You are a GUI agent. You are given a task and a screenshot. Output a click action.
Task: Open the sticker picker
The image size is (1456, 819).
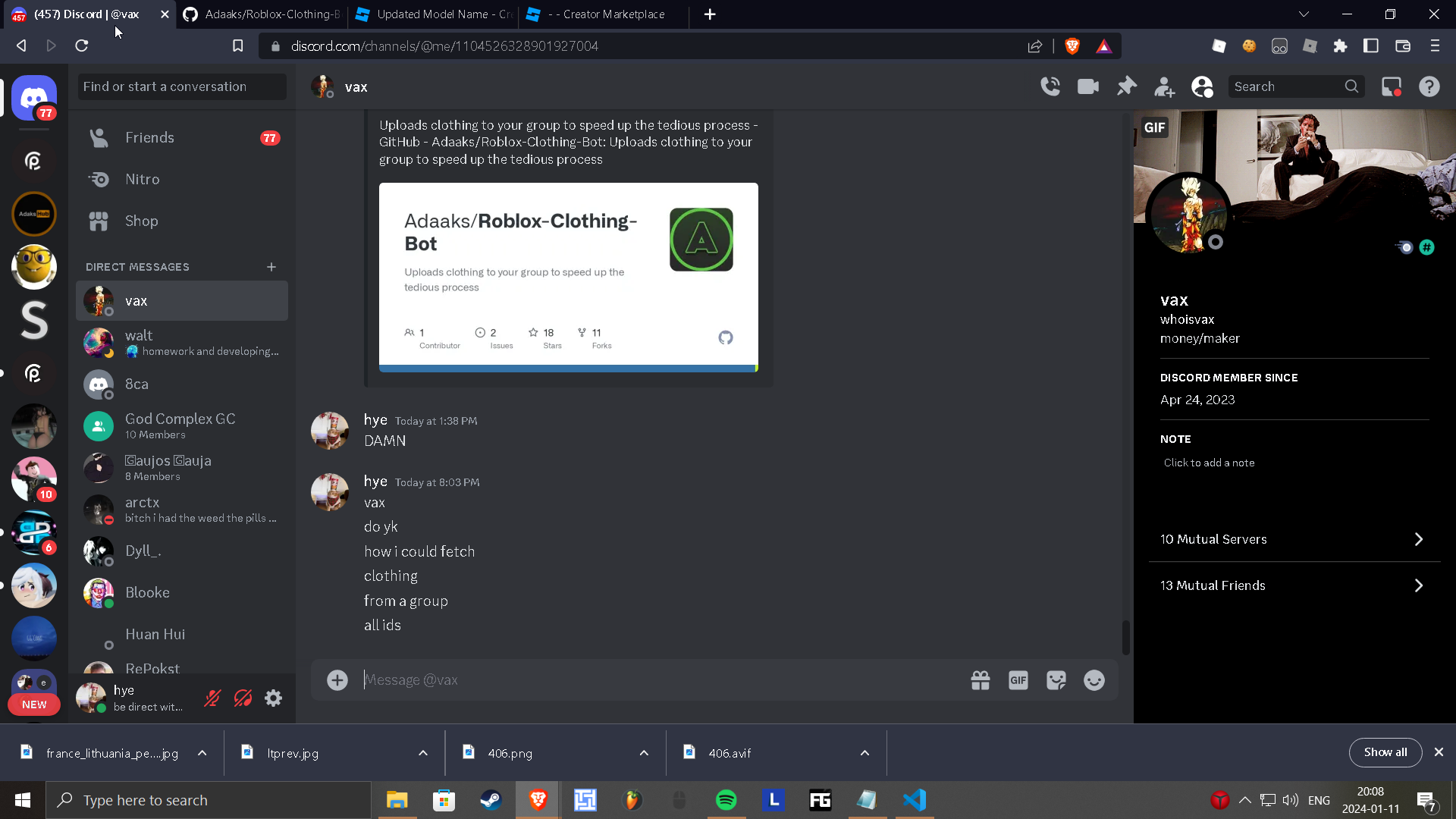tap(1056, 680)
